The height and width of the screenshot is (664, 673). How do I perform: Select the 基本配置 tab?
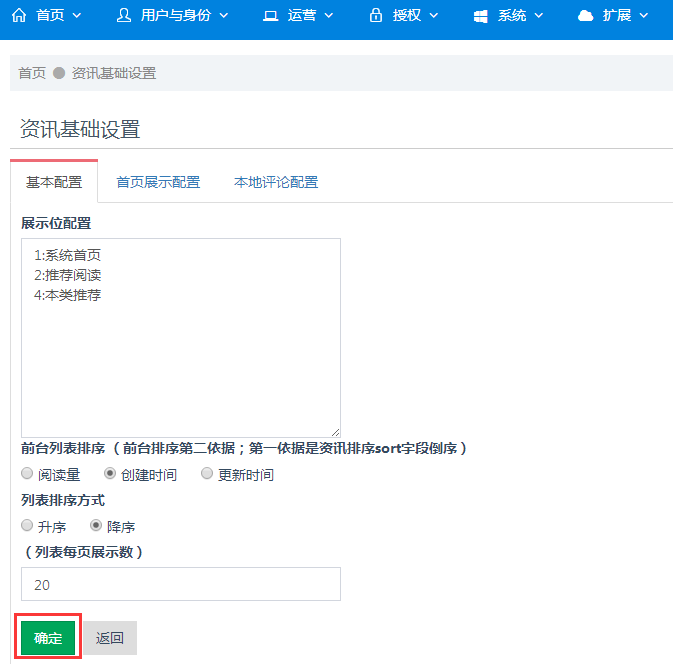click(x=54, y=182)
